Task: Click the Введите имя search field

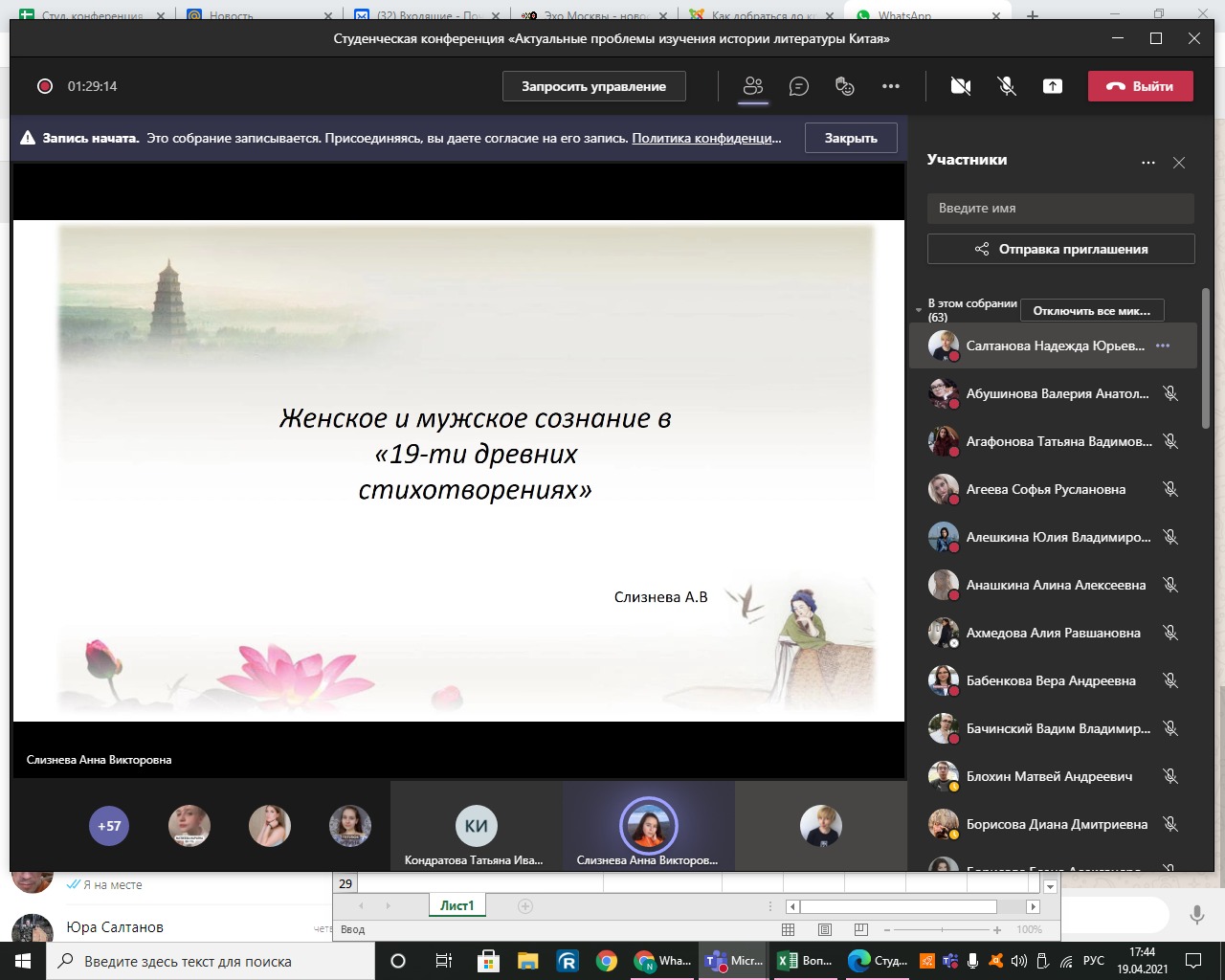Action: click(x=1060, y=208)
